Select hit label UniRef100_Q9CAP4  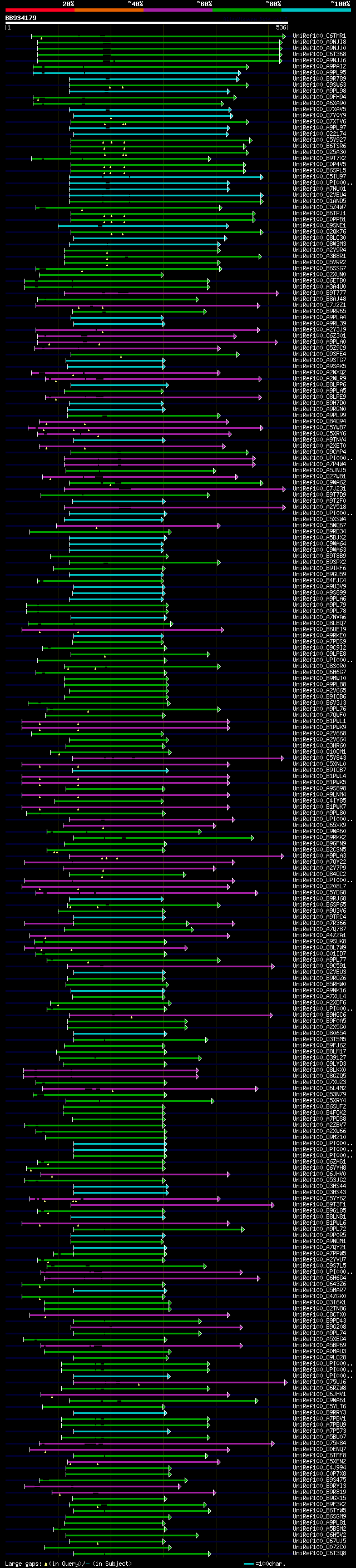point(319,452)
